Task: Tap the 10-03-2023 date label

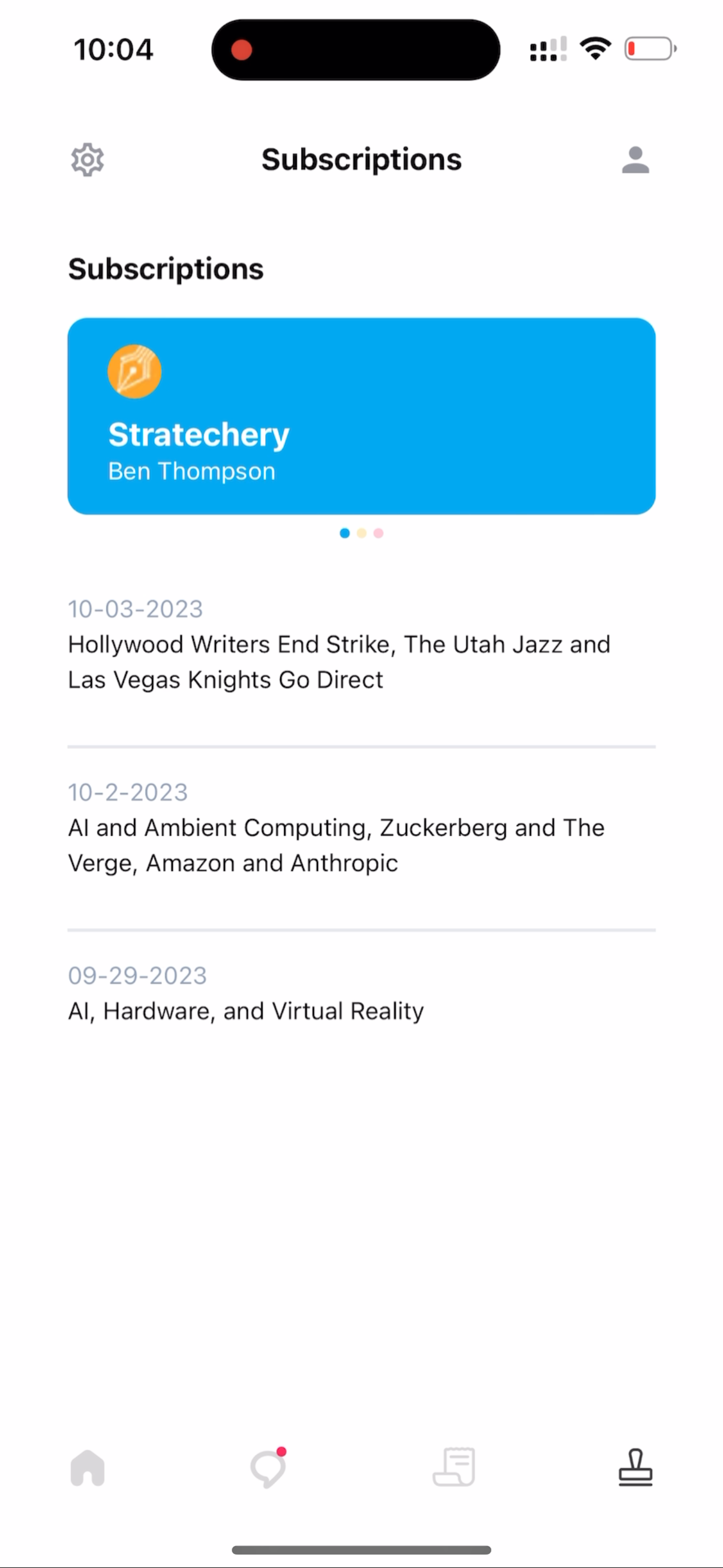Action: (x=135, y=608)
